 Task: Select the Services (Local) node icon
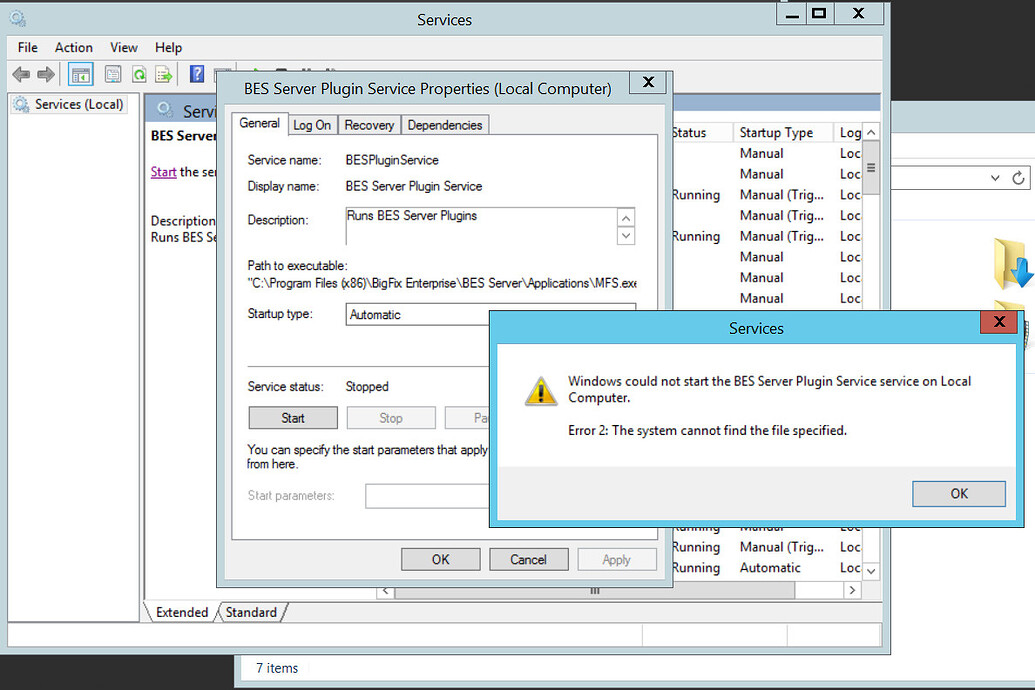[x=22, y=103]
